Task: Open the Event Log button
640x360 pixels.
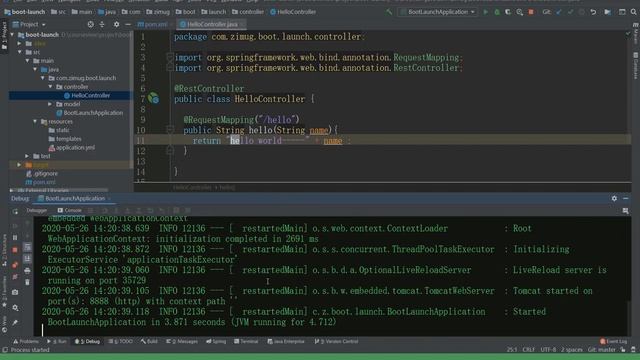Action: click(614, 342)
